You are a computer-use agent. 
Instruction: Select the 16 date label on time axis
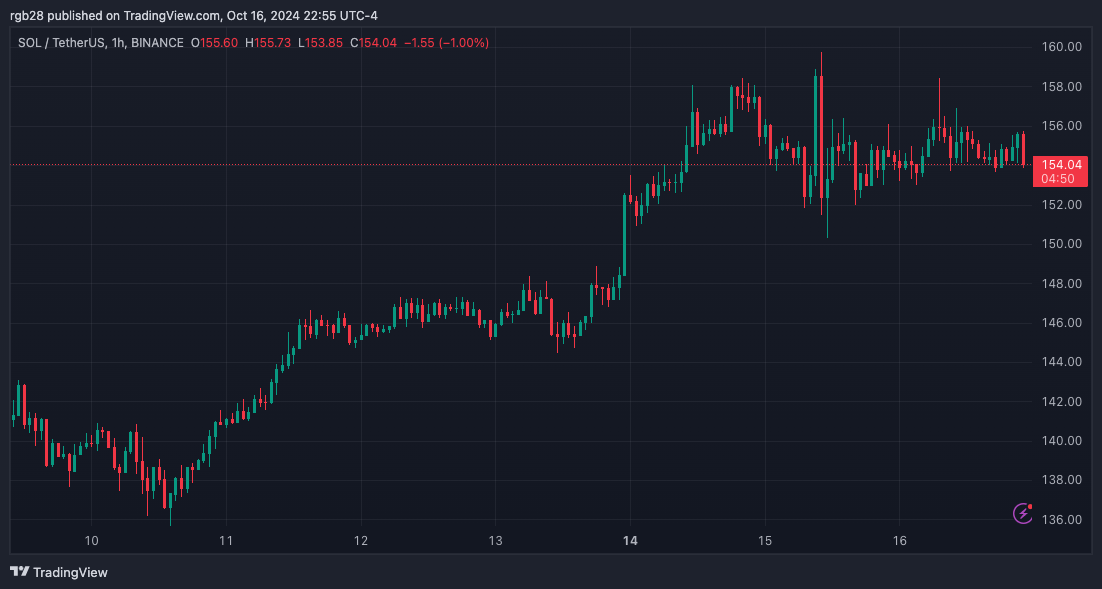tap(899, 541)
